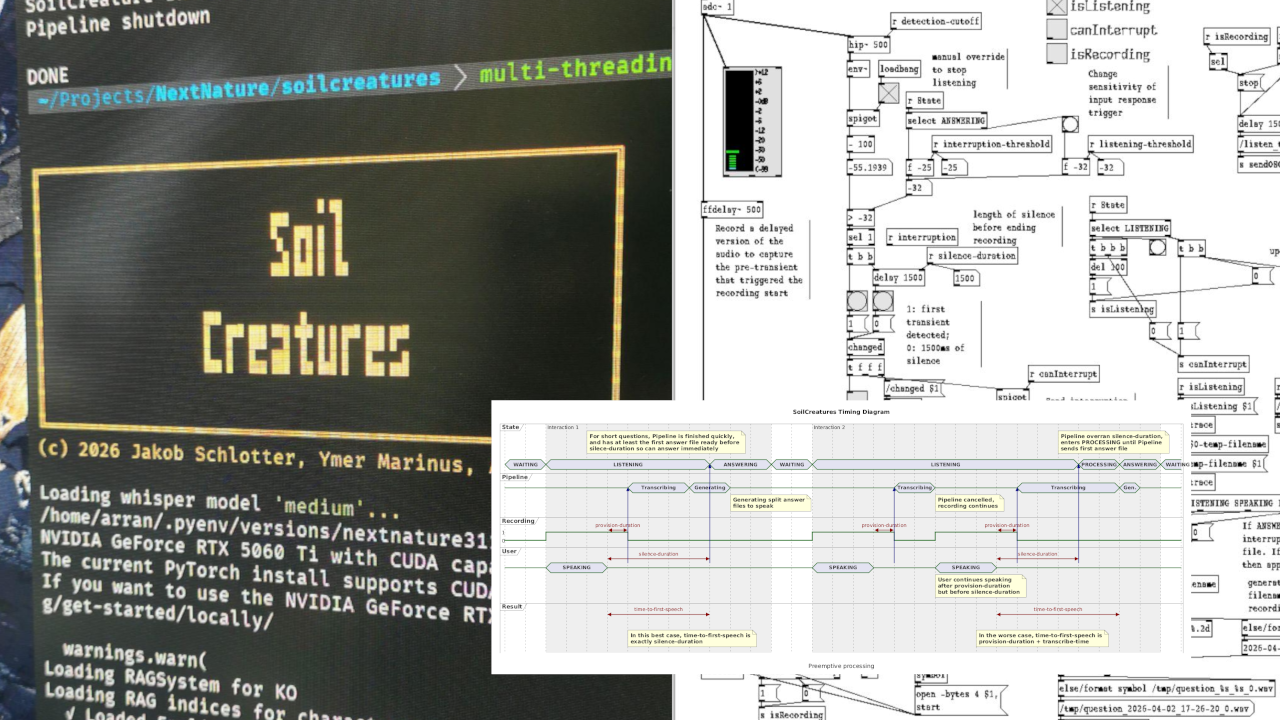The image size is (1280, 720).
Task: Select the select ANSWERING object
Action: pos(947,121)
